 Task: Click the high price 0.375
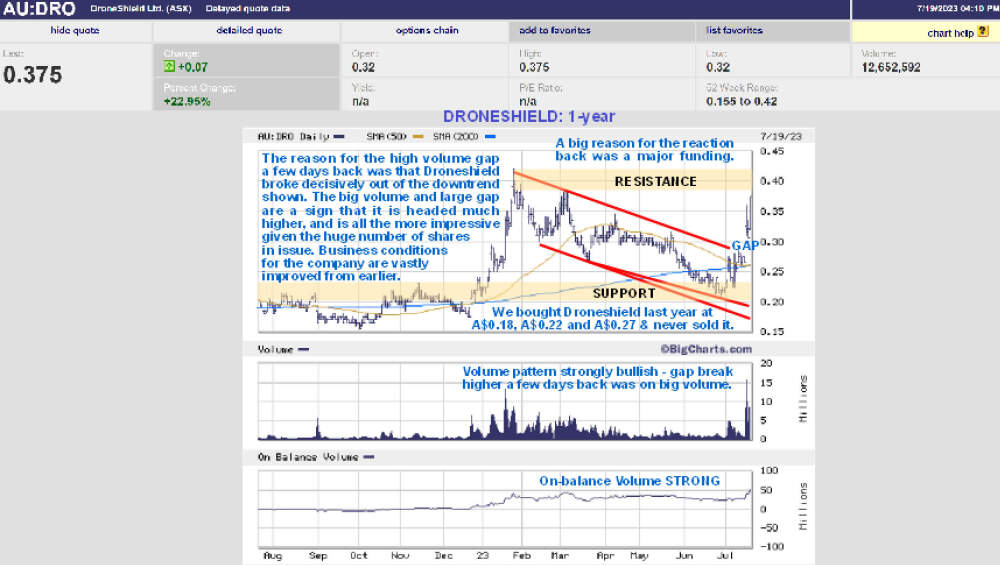coord(534,67)
